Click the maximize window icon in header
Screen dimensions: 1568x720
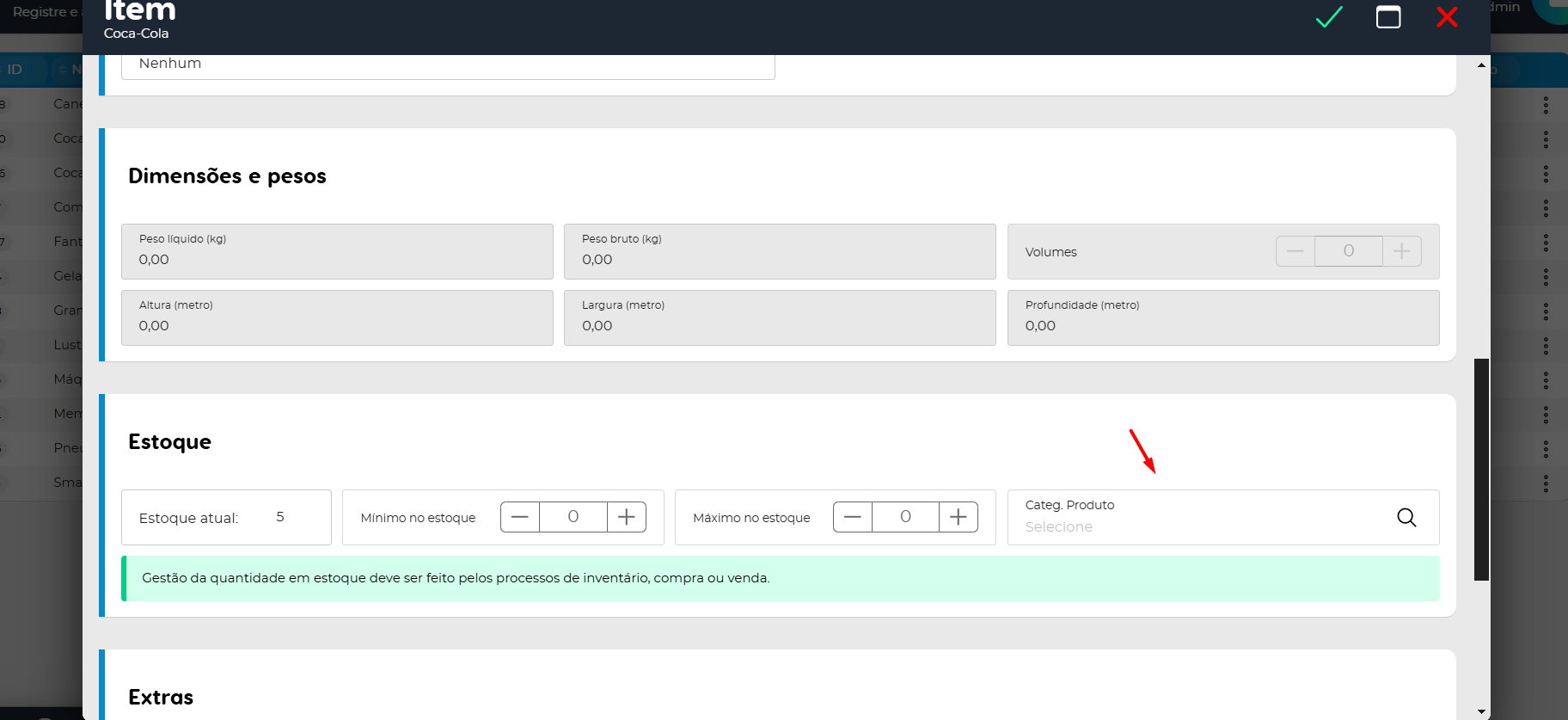[1388, 17]
